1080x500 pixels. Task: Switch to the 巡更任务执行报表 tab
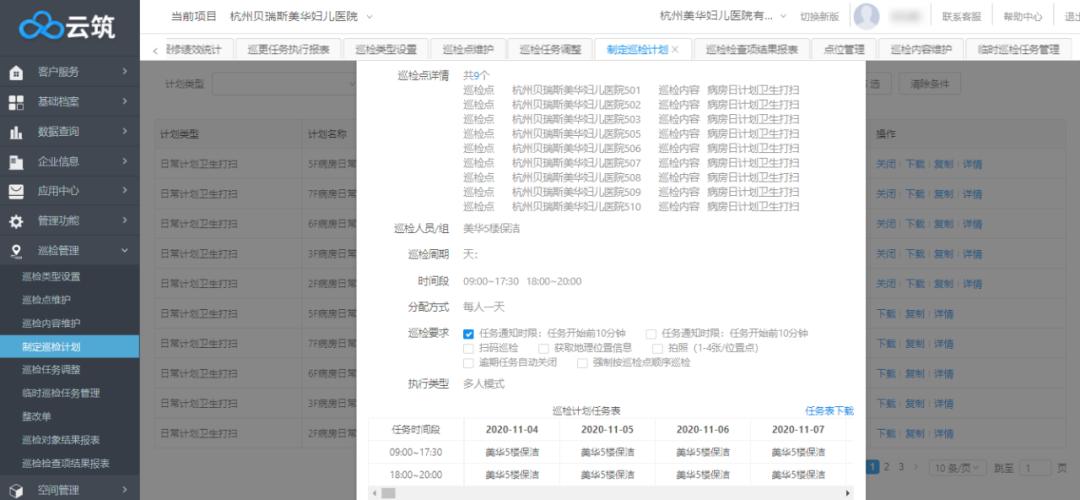pyautogui.click(x=289, y=50)
